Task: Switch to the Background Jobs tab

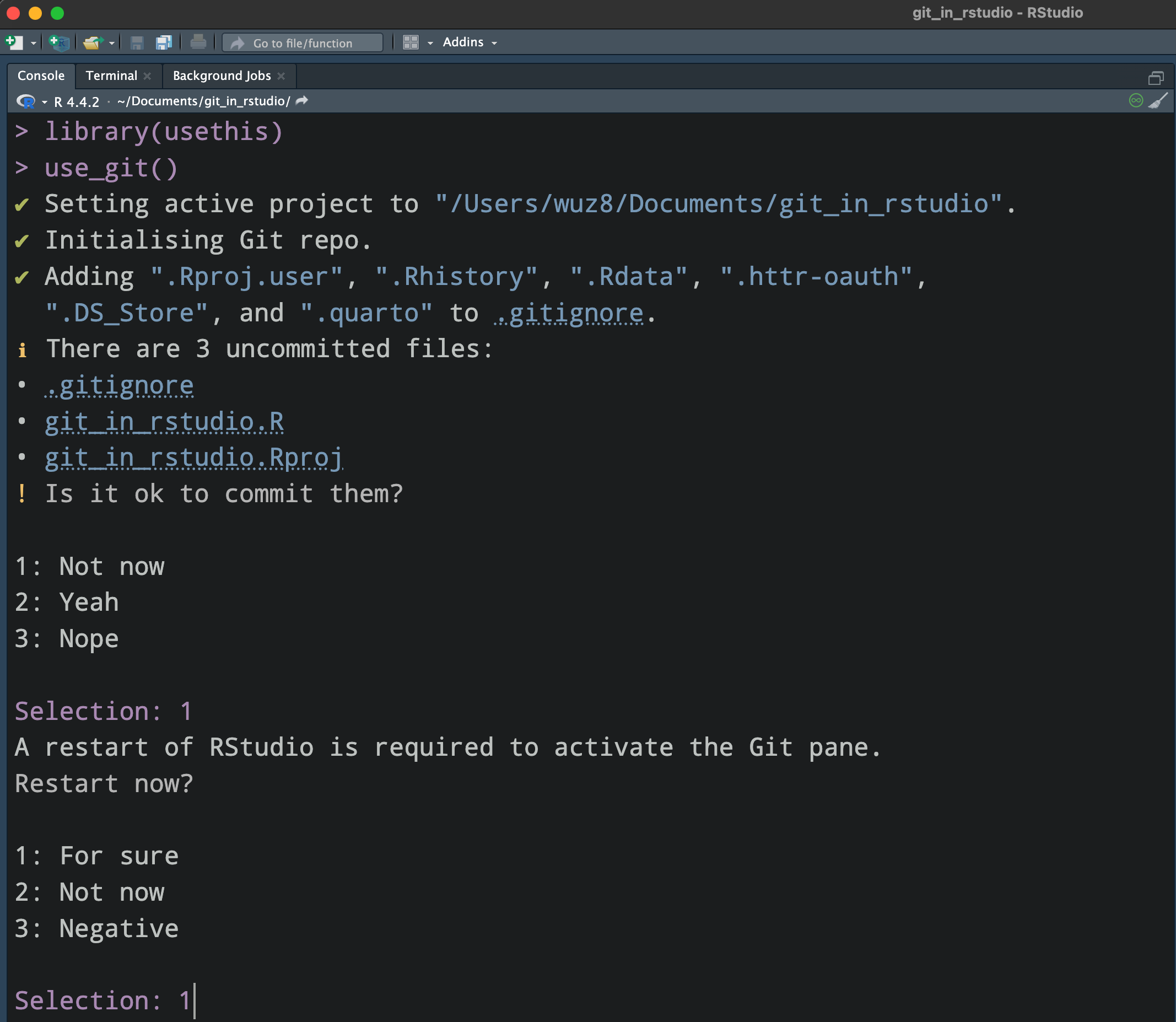Action: coord(222,76)
